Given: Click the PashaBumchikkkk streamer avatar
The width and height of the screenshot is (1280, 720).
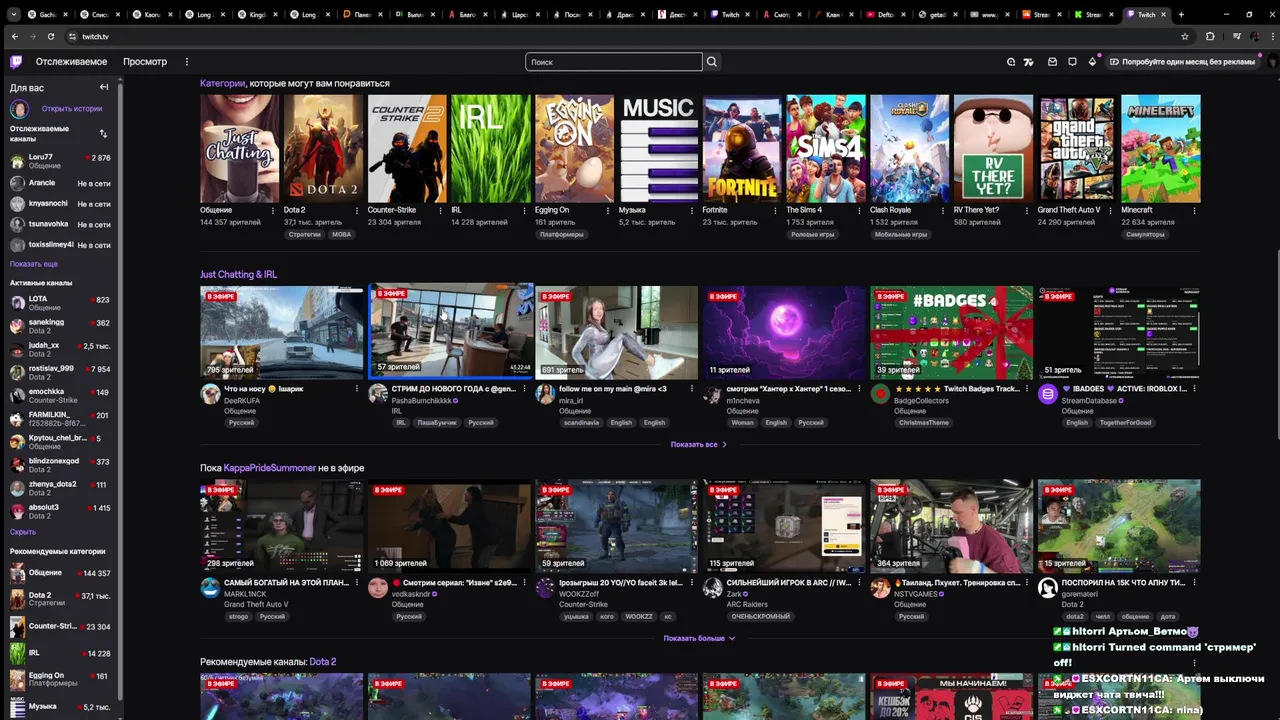Looking at the screenshot, I should (x=378, y=394).
